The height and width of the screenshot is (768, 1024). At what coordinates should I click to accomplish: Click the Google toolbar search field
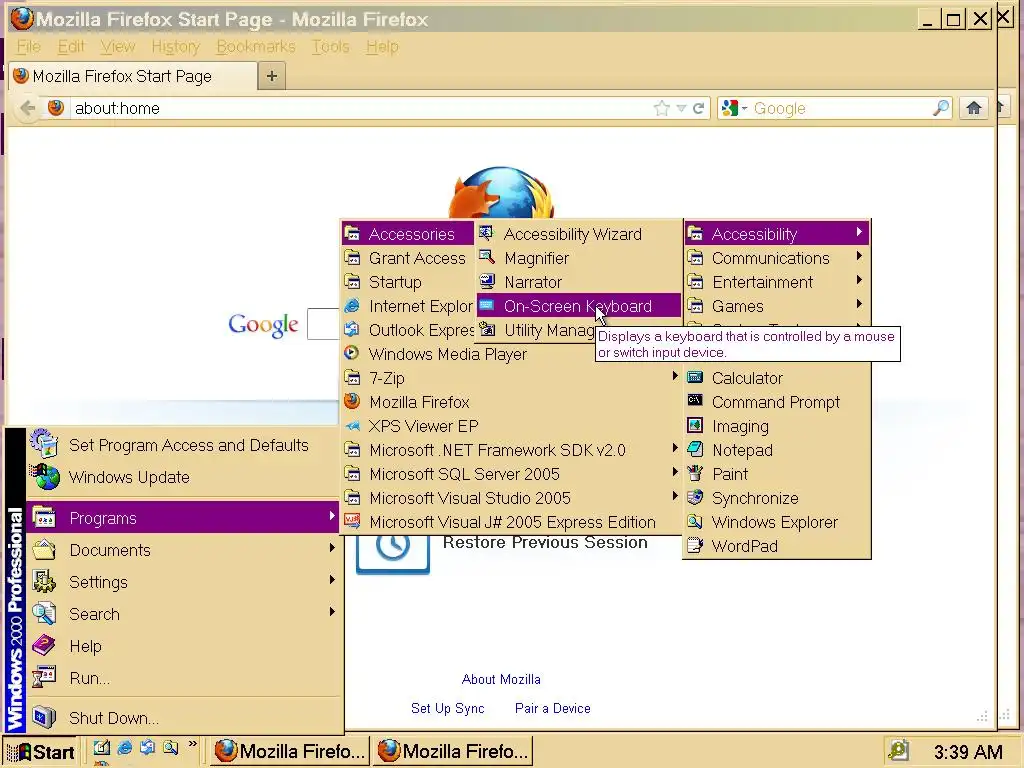(841, 108)
